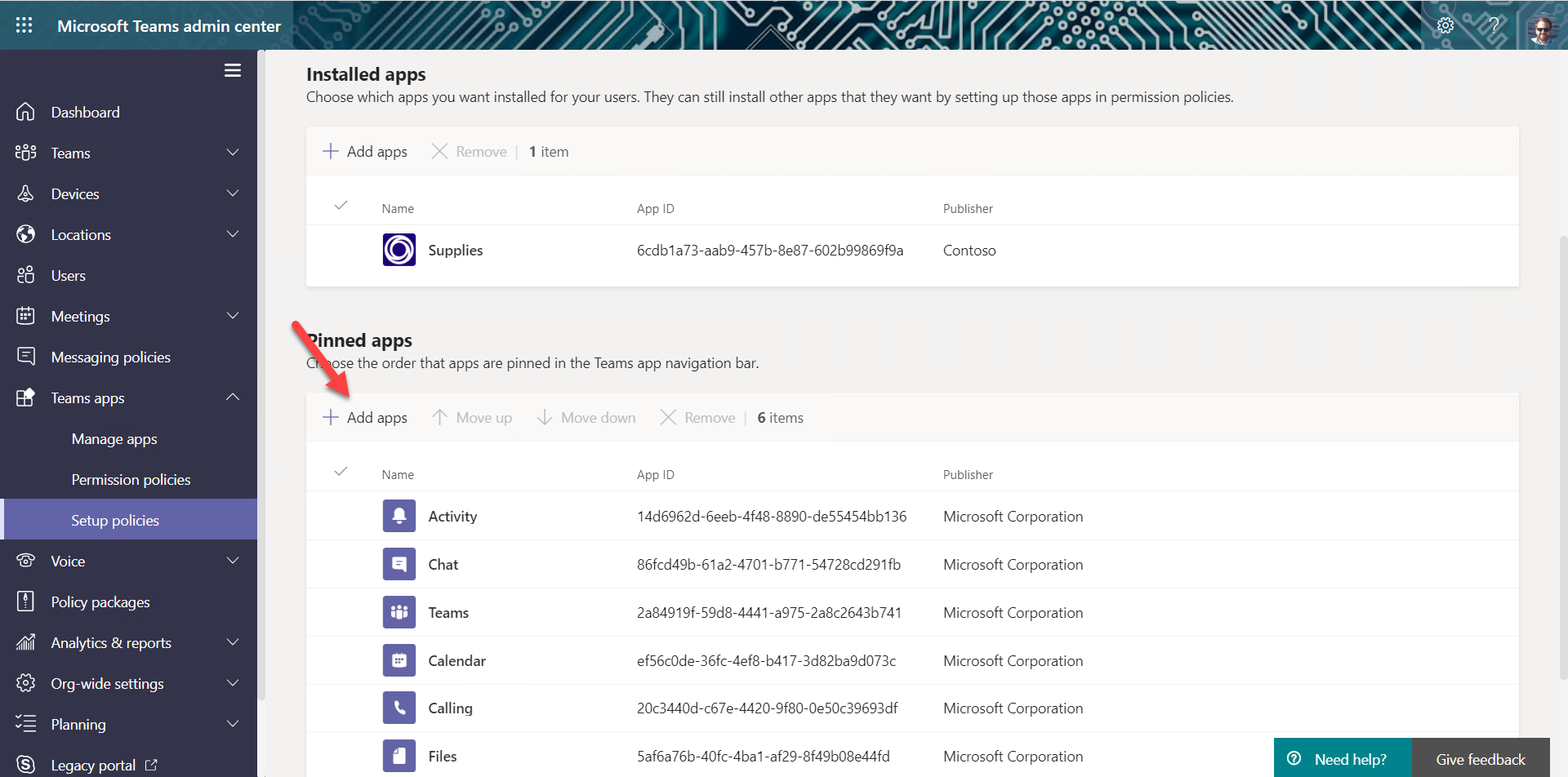Expand the Analytics & reports chevron
This screenshot has height=777, width=1568.
233,642
